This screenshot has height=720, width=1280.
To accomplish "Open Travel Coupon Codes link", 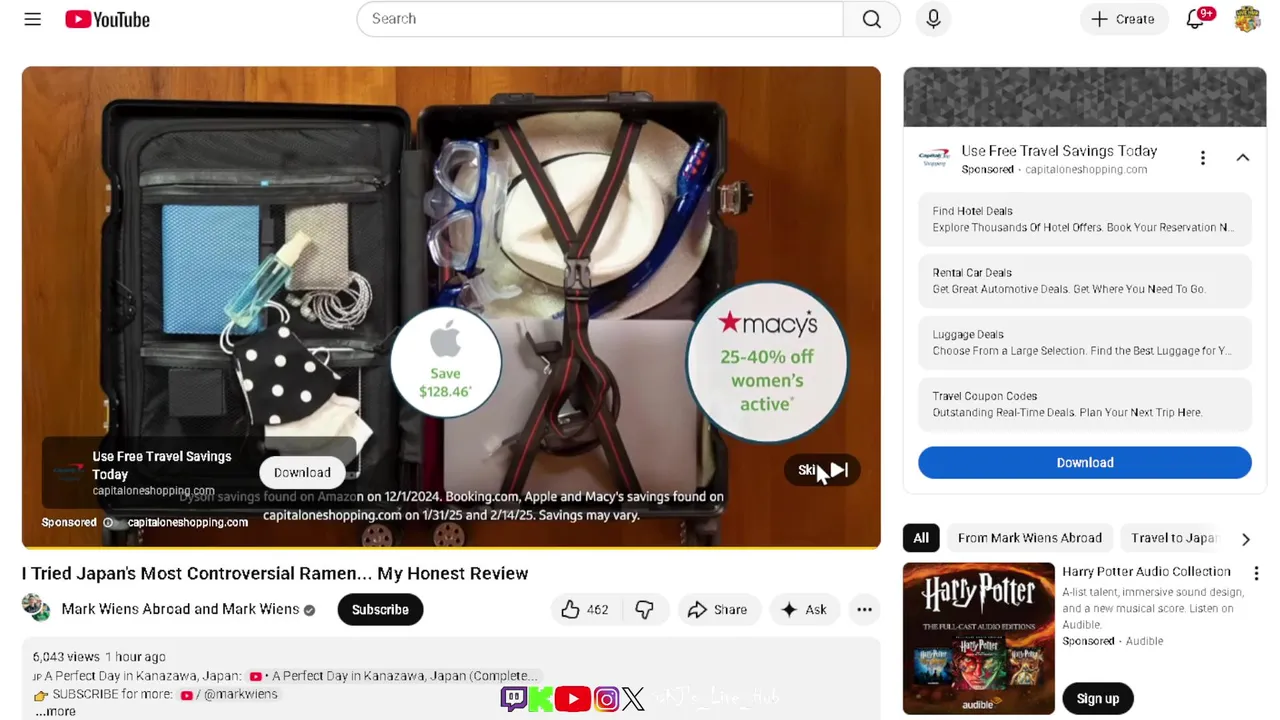I will pyautogui.click(x=1085, y=404).
